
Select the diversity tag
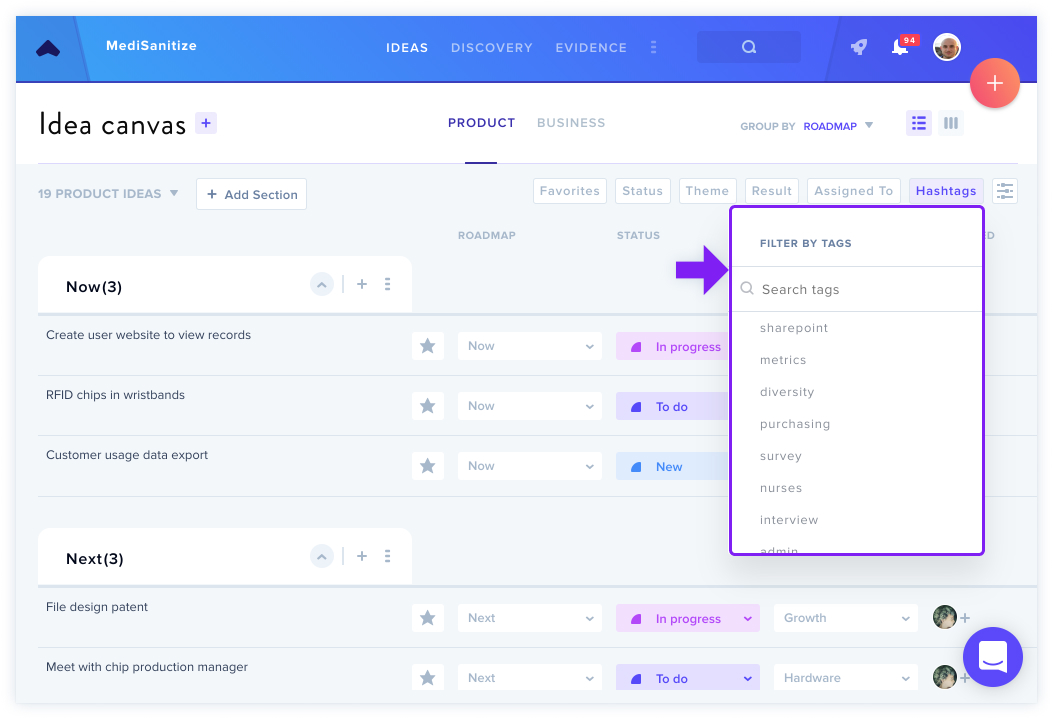click(787, 392)
